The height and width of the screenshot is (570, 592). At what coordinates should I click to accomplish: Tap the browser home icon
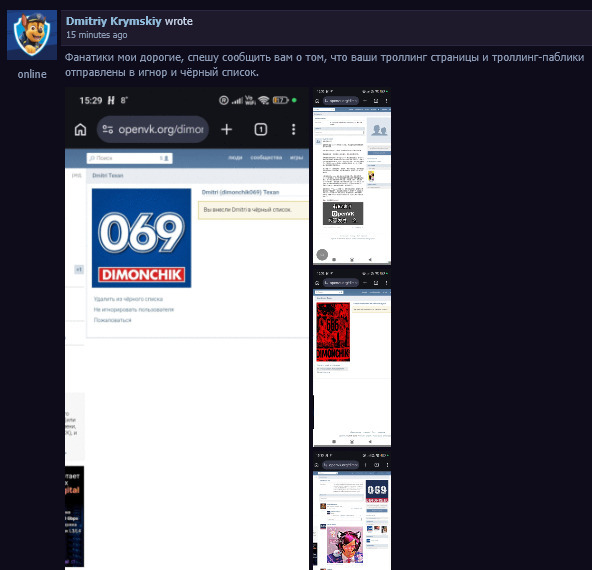click(80, 129)
